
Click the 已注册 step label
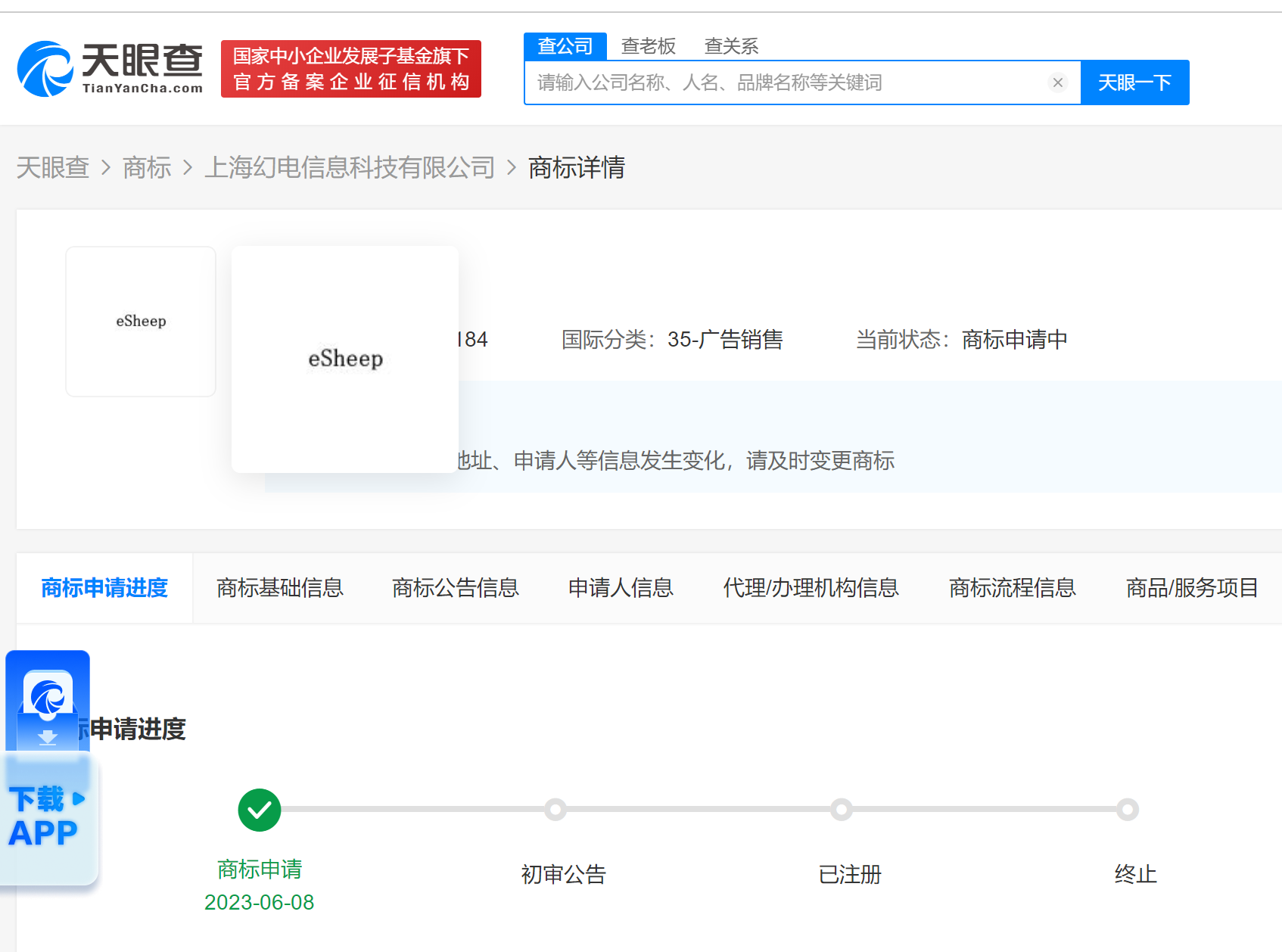click(x=850, y=874)
